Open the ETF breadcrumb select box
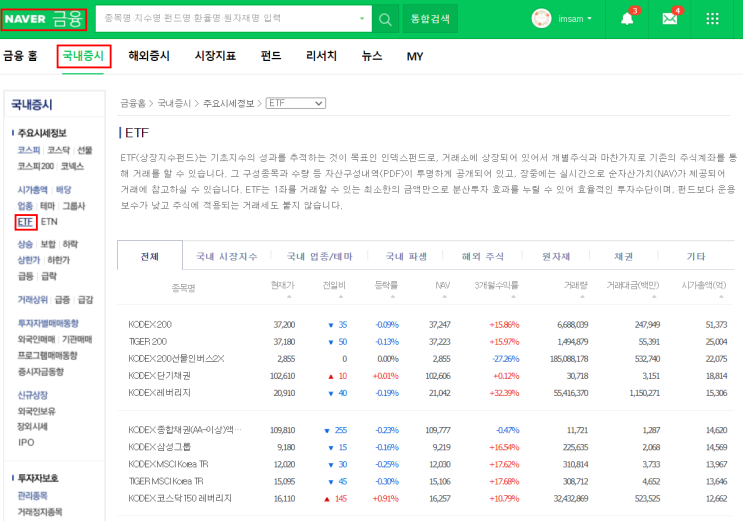The height and width of the screenshot is (521, 743). point(295,103)
